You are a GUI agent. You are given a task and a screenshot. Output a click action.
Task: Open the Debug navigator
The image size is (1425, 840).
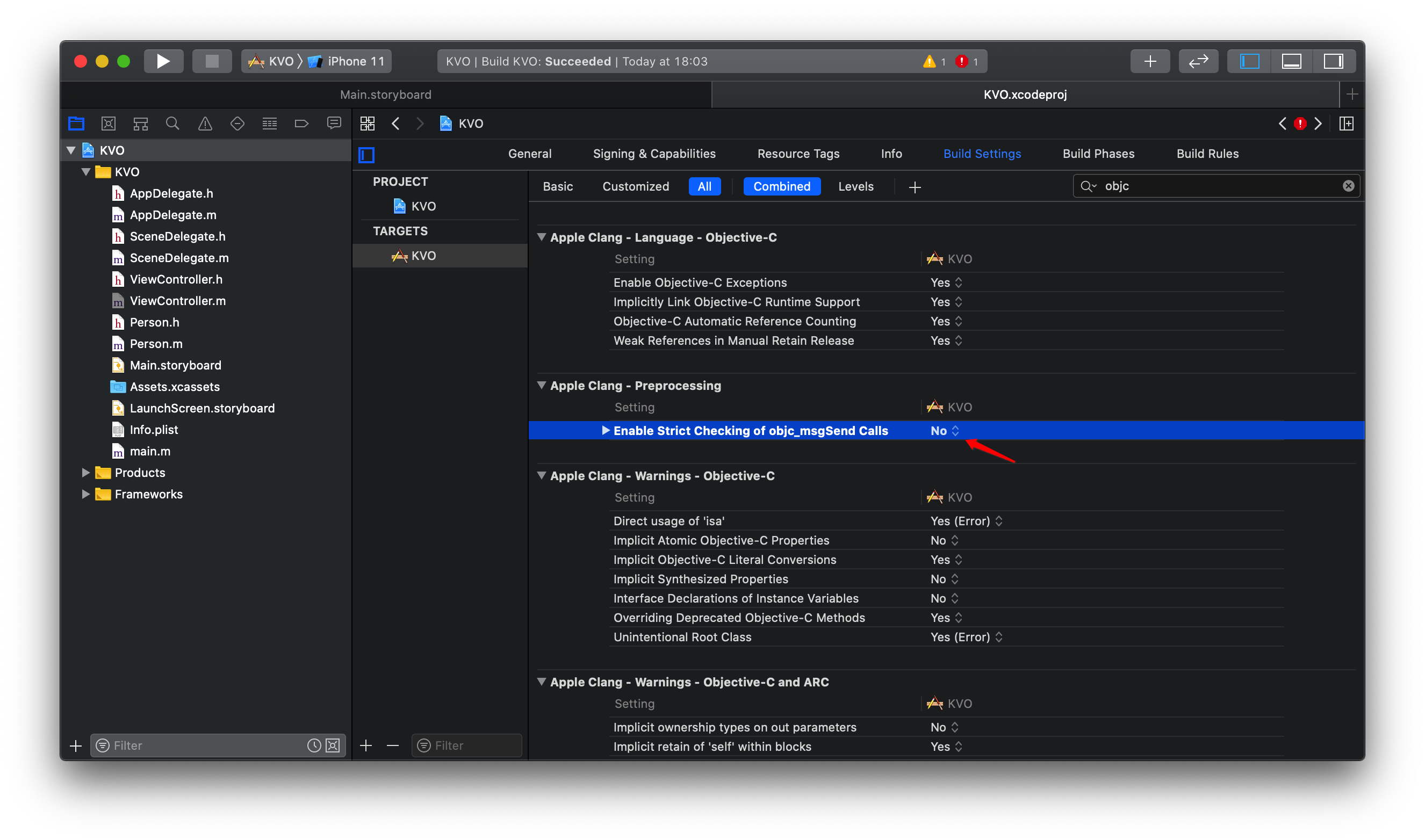pos(270,124)
